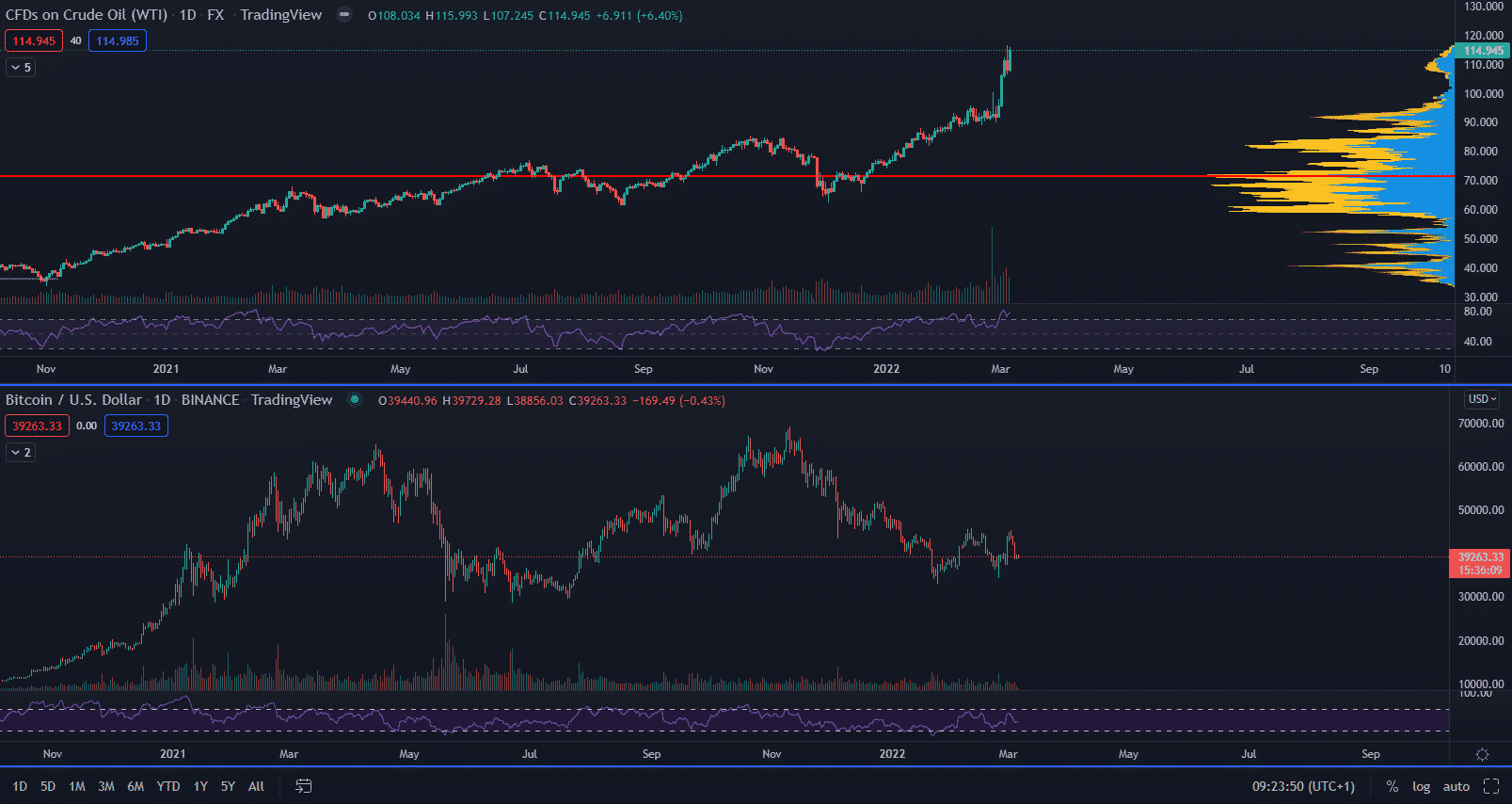The height and width of the screenshot is (804, 1512).
Task: Toggle the auto scale option
Action: (x=1456, y=786)
